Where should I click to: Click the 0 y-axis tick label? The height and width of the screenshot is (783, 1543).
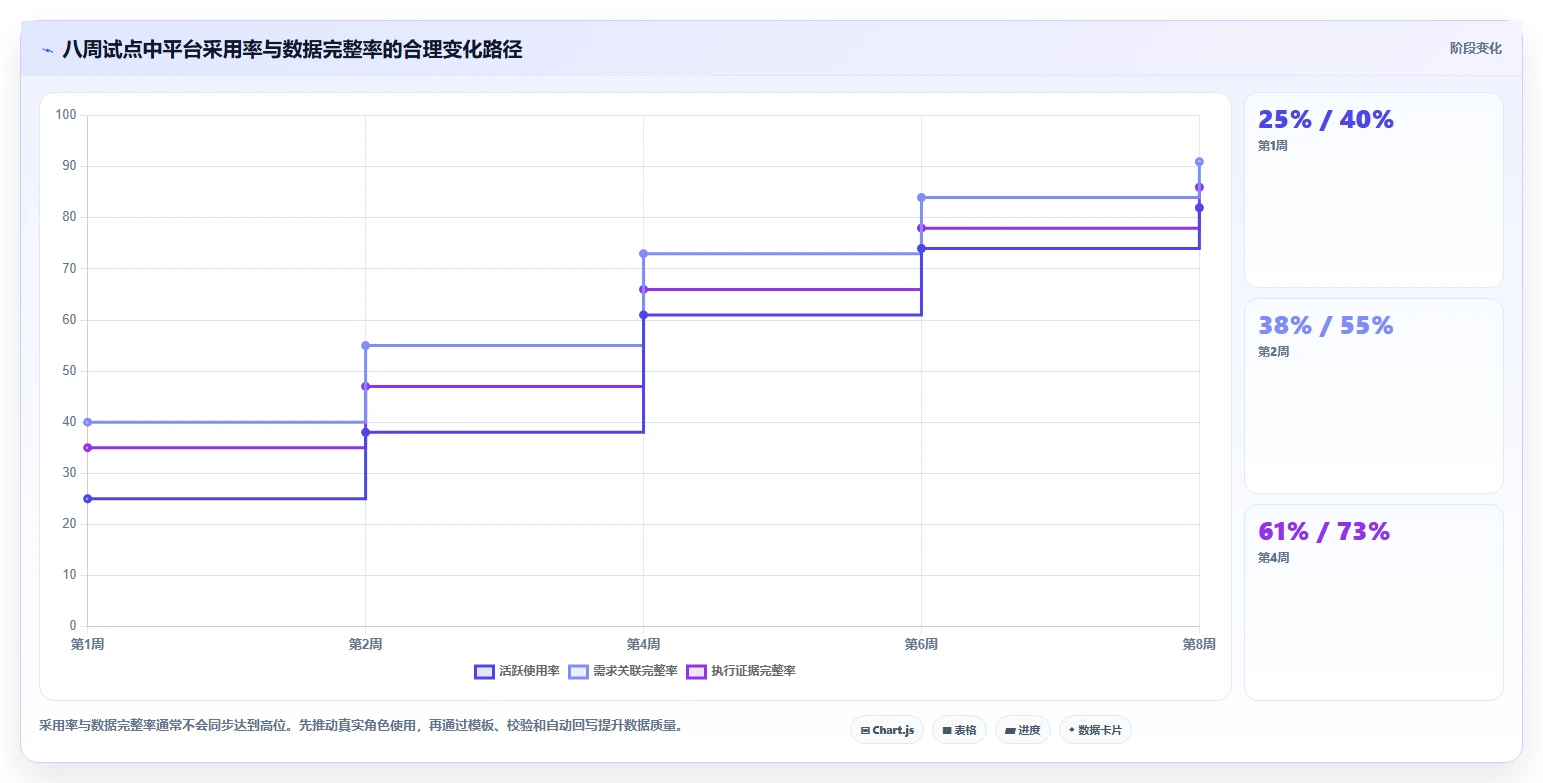coord(73,626)
